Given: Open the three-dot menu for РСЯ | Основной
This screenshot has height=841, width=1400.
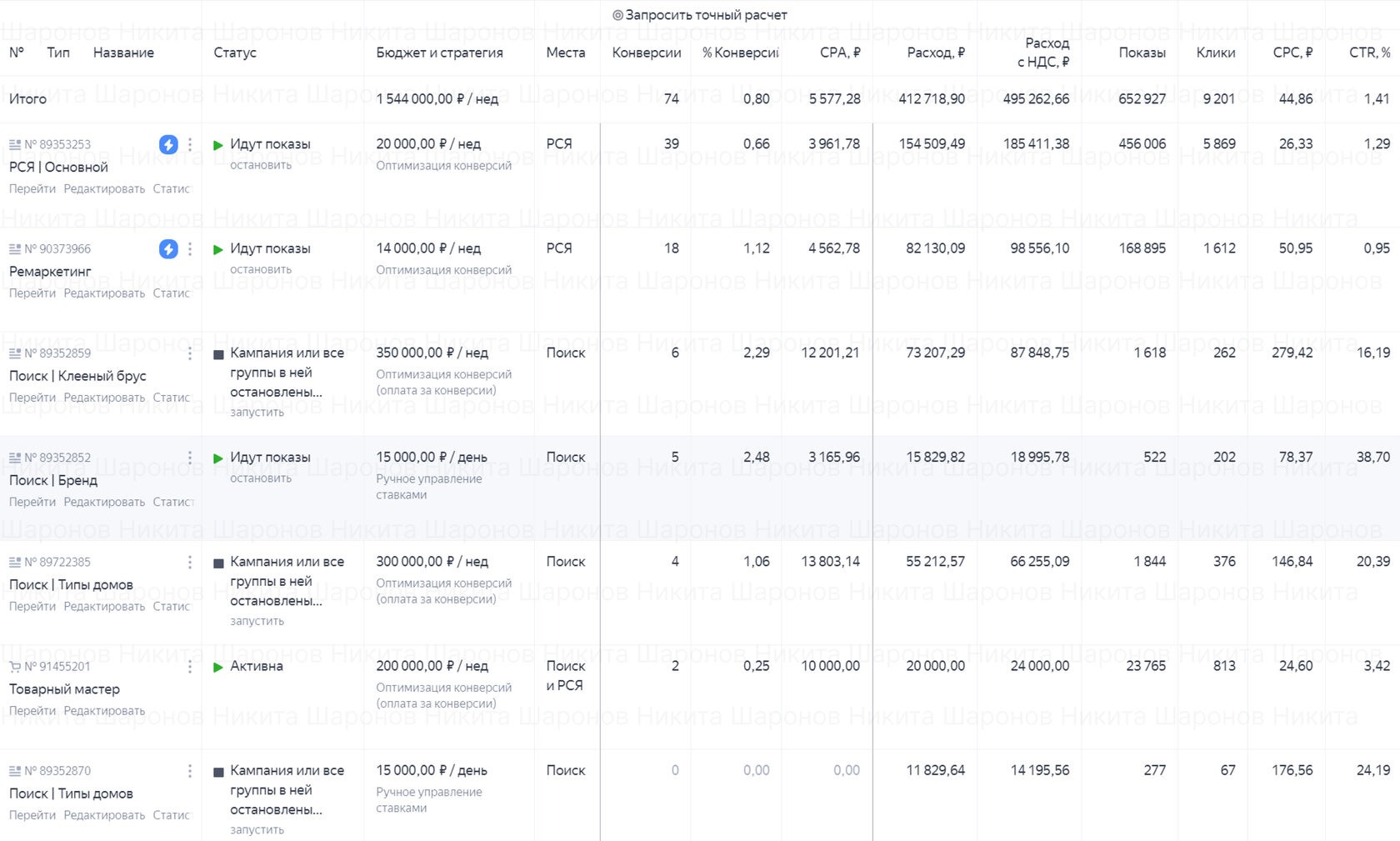Looking at the screenshot, I should tap(190, 144).
